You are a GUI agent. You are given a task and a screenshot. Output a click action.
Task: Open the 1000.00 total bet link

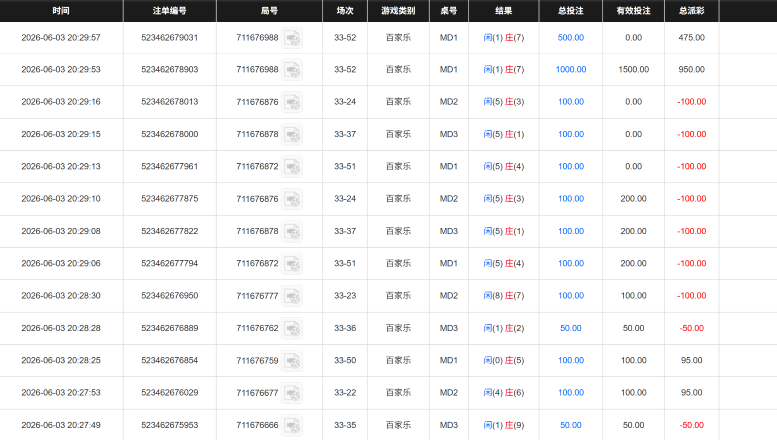pyautogui.click(x=571, y=70)
